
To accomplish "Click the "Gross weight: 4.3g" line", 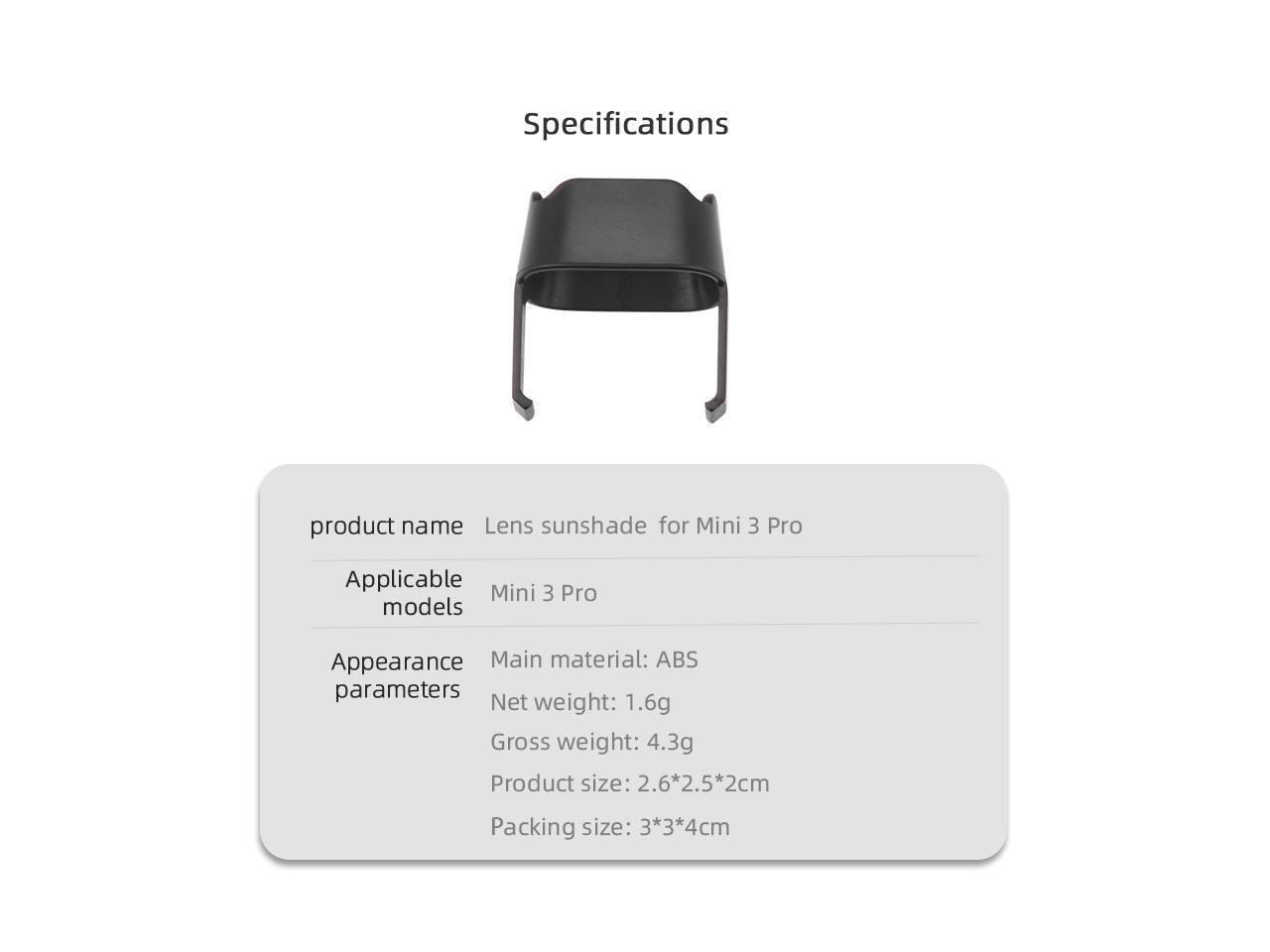I will coord(591,742).
